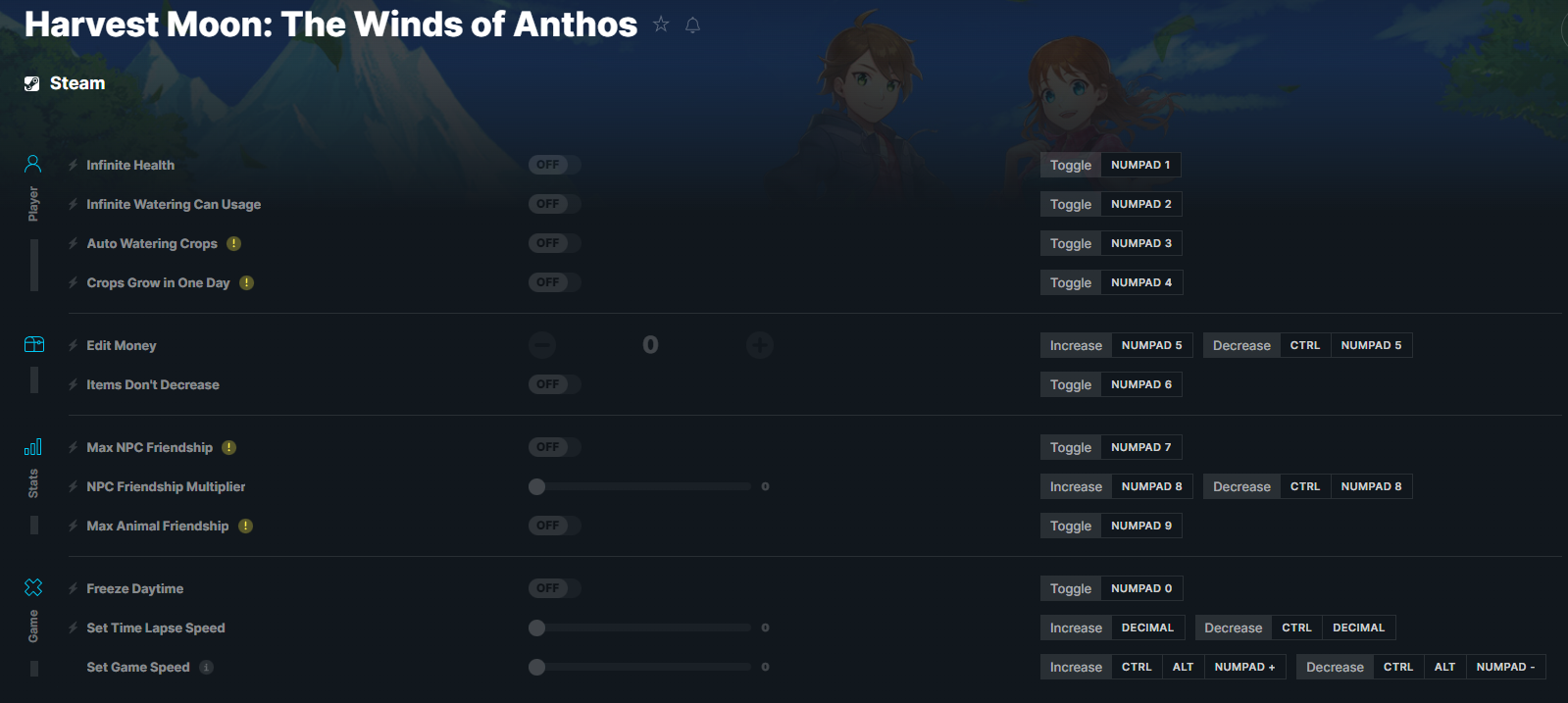Enable Crops Grow in One Day toggle
Image resolution: width=1568 pixels, height=703 pixels.
pos(555,282)
